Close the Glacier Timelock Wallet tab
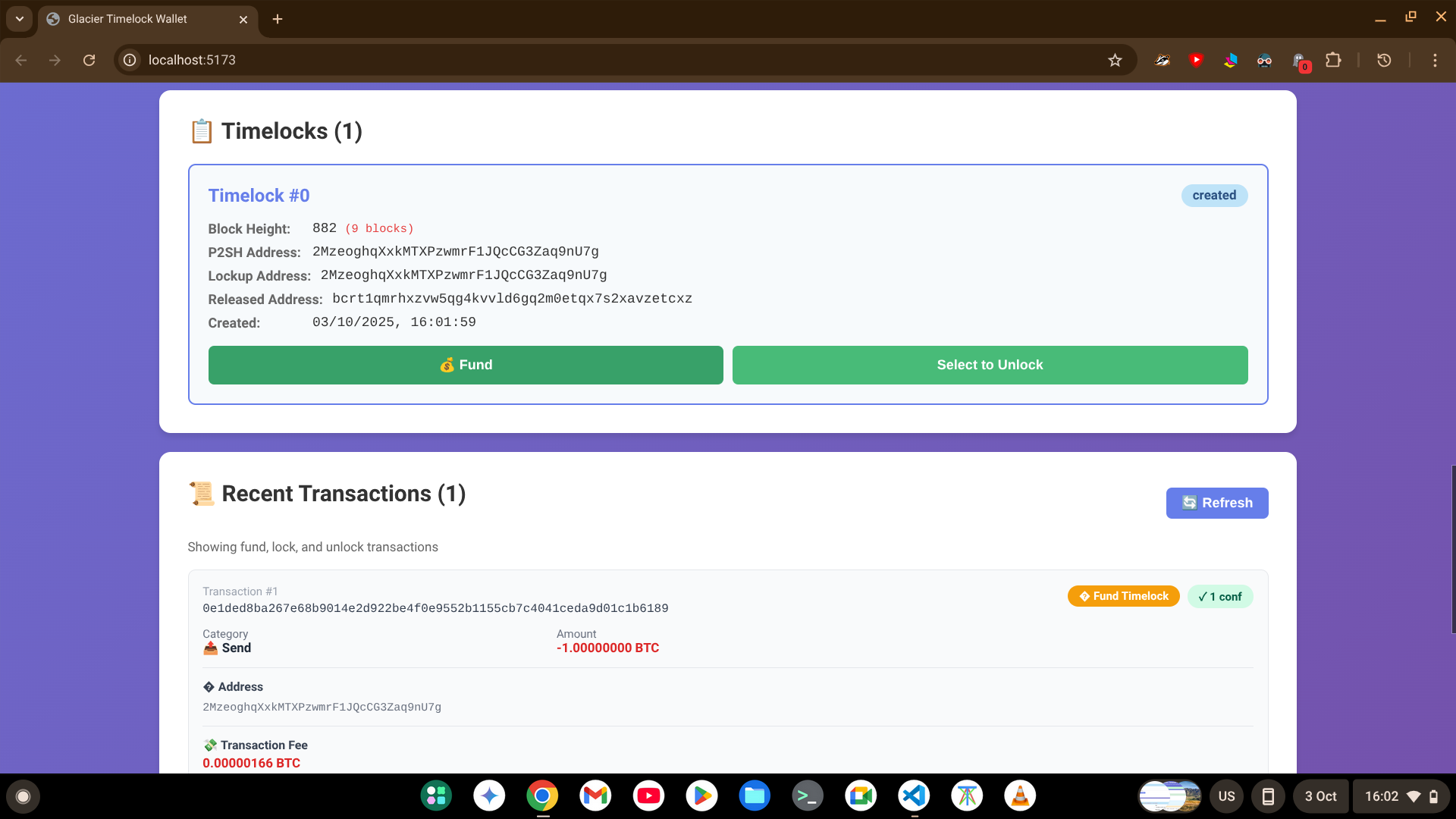This screenshot has width=1456, height=819. point(243,20)
